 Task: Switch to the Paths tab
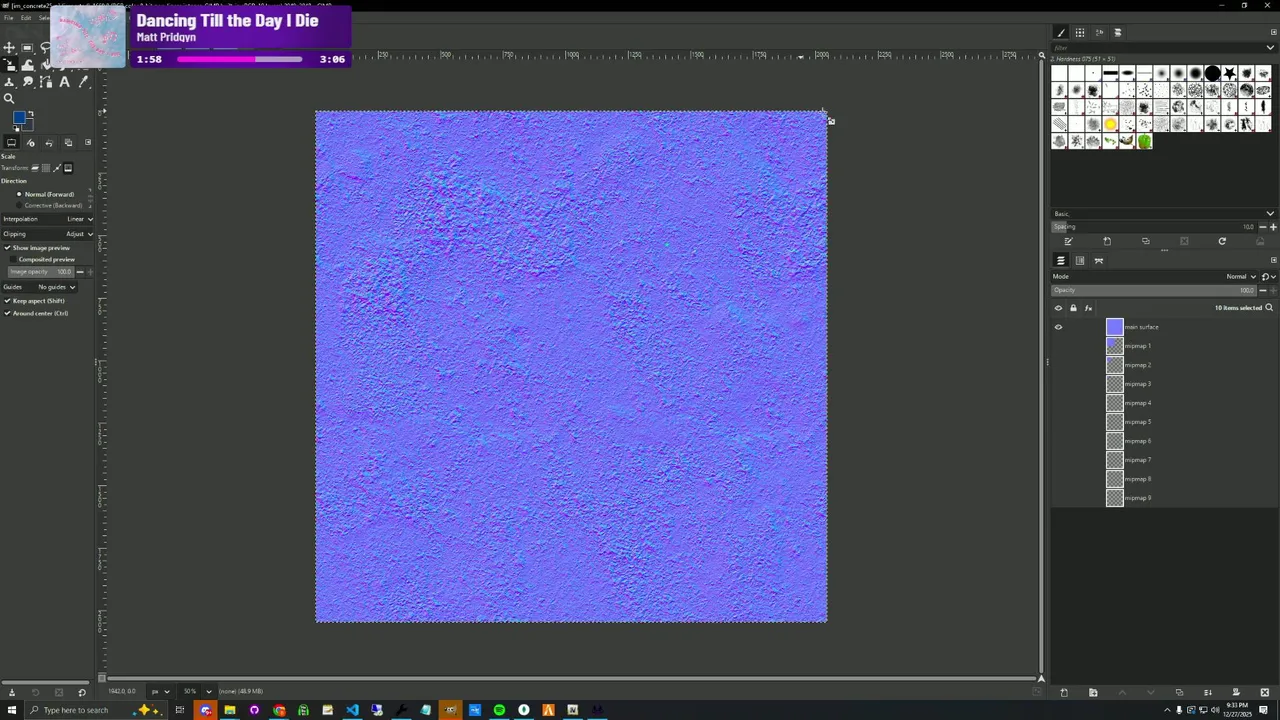coord(1099,260)
